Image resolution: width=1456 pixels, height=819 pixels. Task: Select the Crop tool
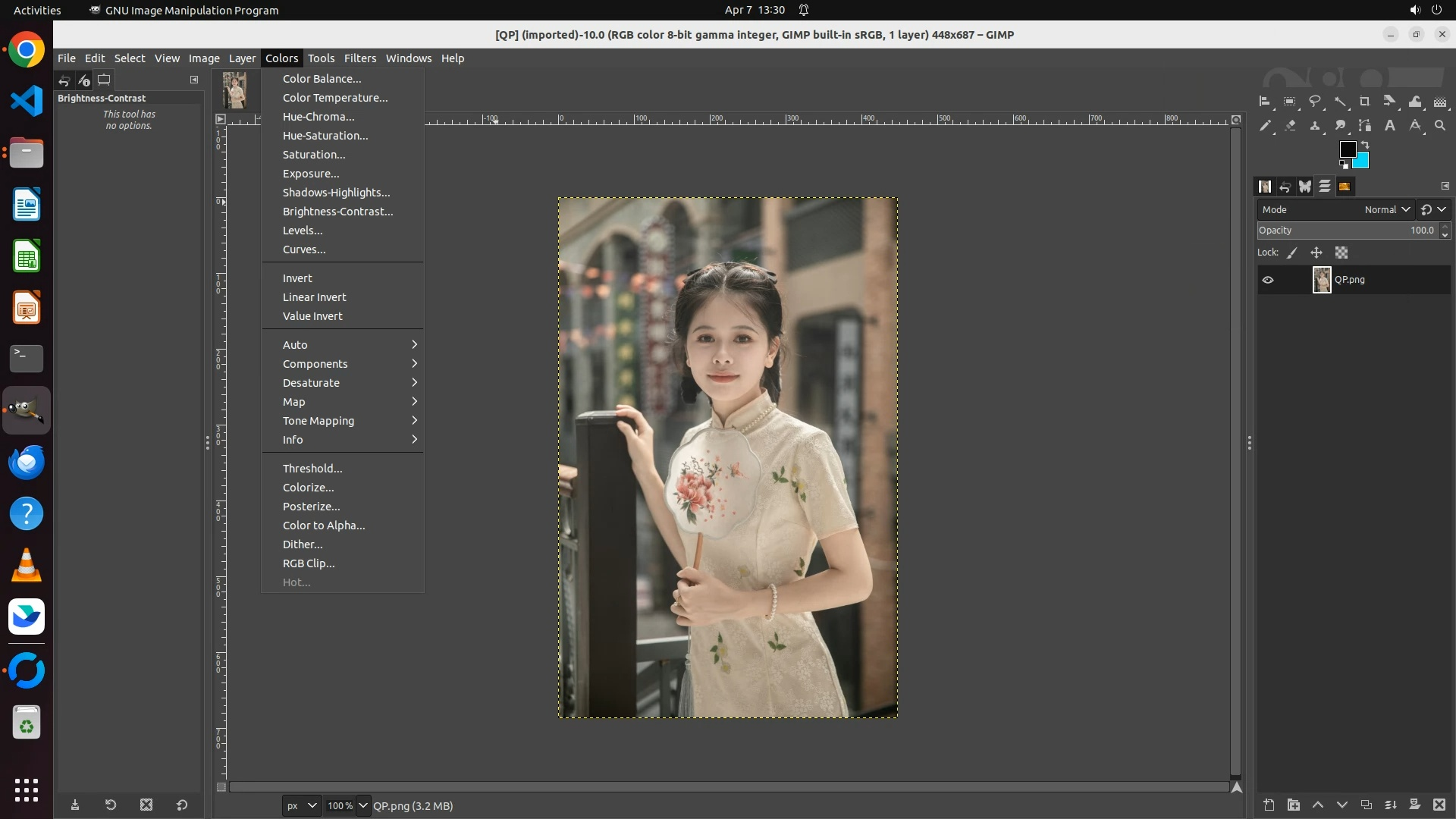click(1365, 102)
